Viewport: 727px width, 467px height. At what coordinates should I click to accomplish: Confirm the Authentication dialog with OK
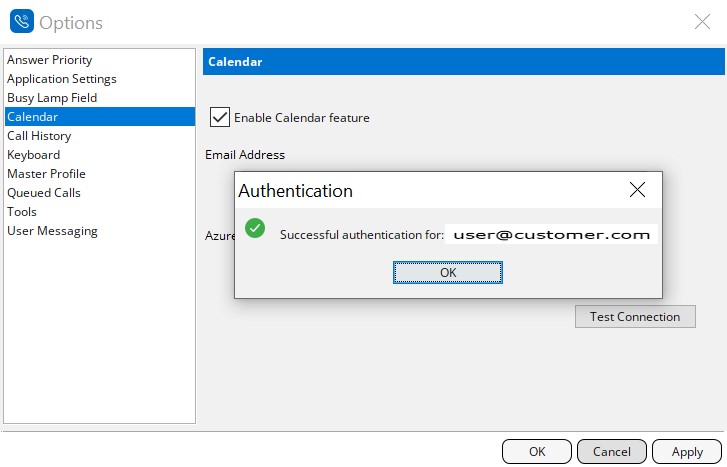[448, 273]
